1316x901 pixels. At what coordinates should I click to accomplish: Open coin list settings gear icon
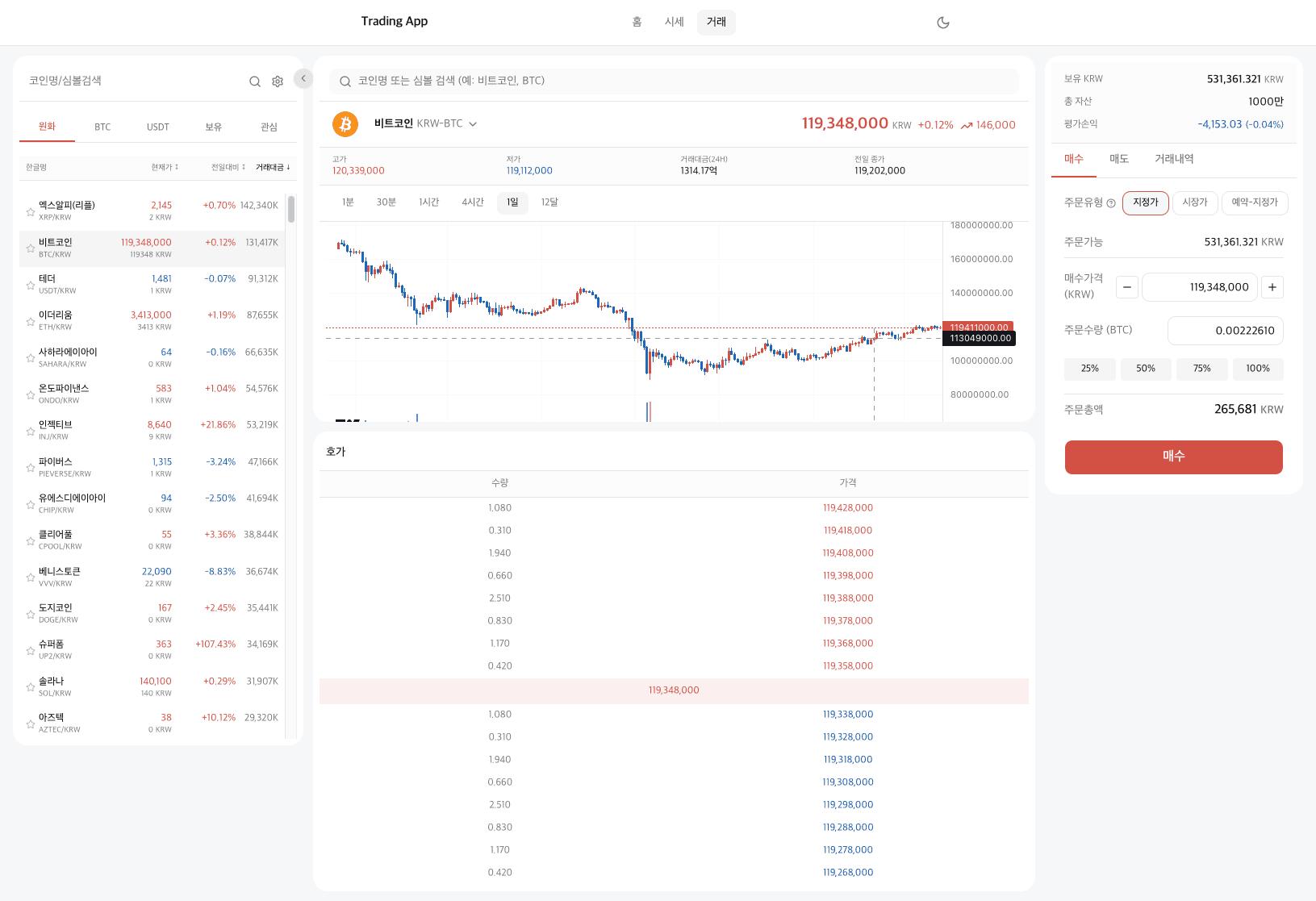[278, 81]
